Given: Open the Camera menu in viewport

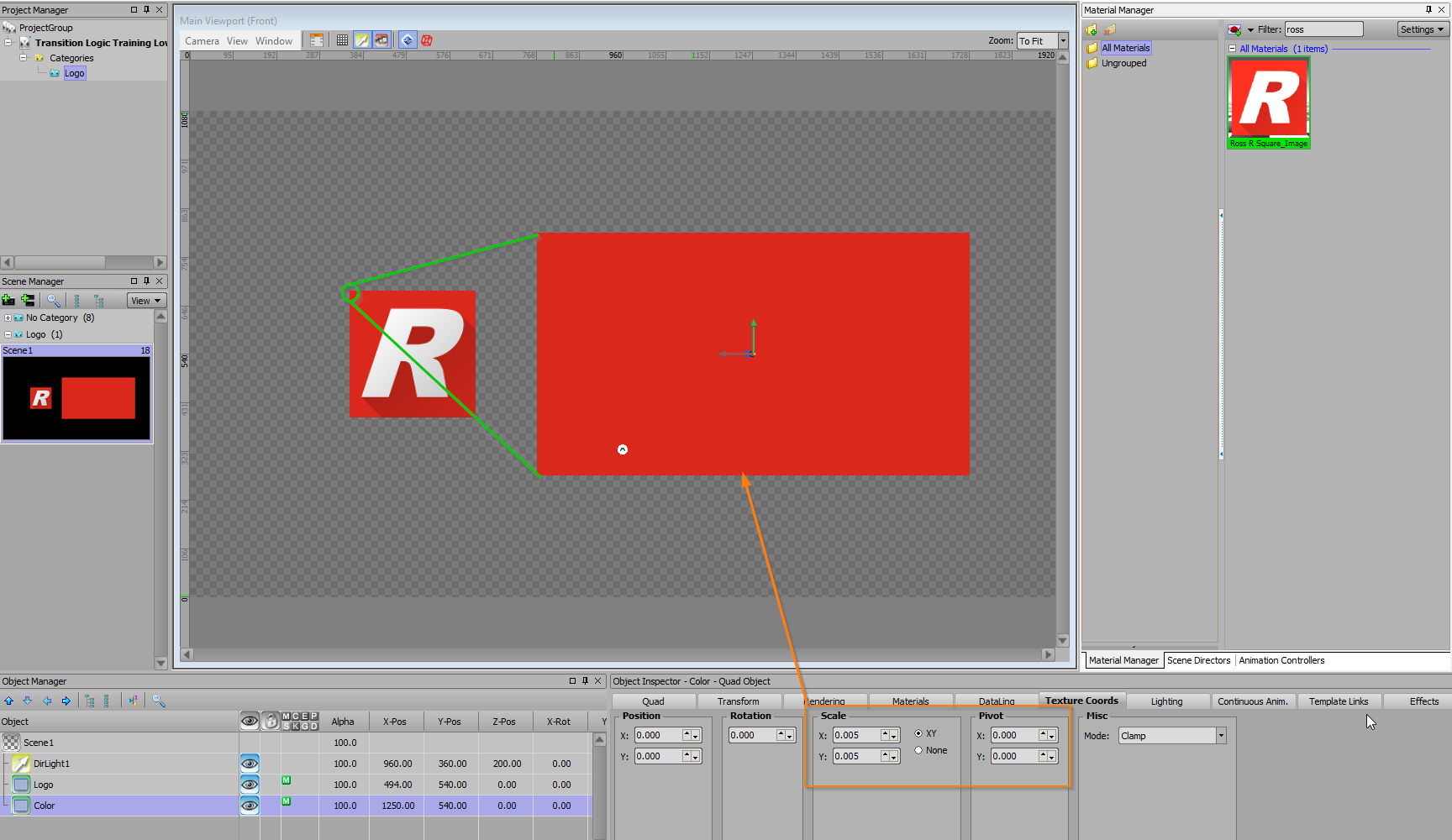Looking at the screenshot, I should (x=202, y=41).
